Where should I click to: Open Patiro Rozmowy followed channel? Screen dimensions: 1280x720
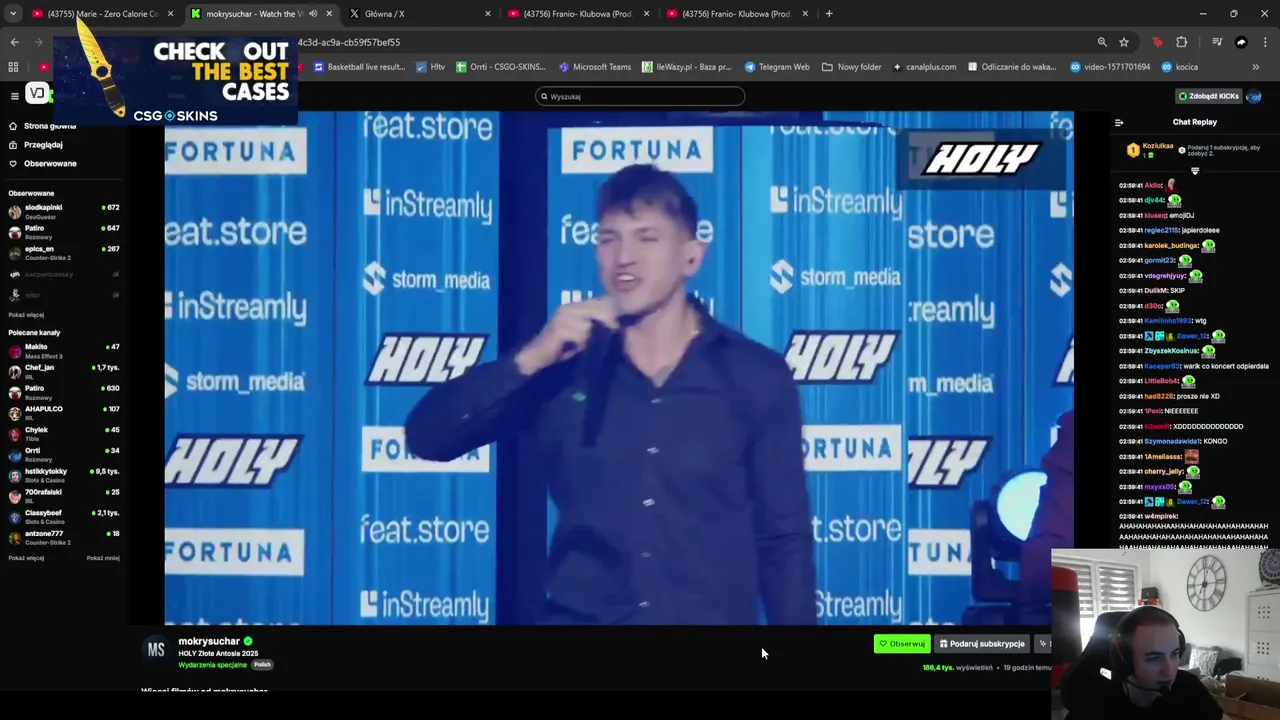(64, 232)
